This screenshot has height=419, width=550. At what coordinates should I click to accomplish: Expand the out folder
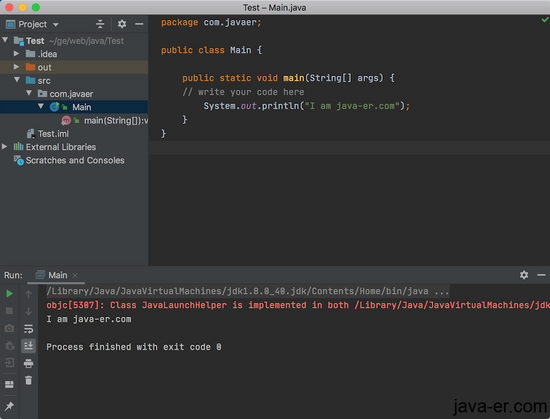[x=16, y=67]
